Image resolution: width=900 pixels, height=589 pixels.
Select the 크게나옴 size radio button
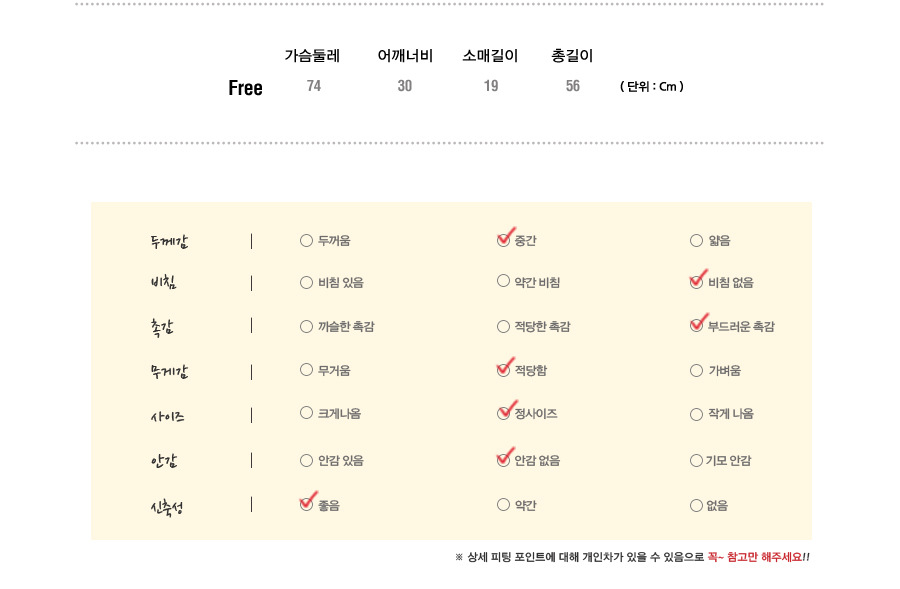307,413
